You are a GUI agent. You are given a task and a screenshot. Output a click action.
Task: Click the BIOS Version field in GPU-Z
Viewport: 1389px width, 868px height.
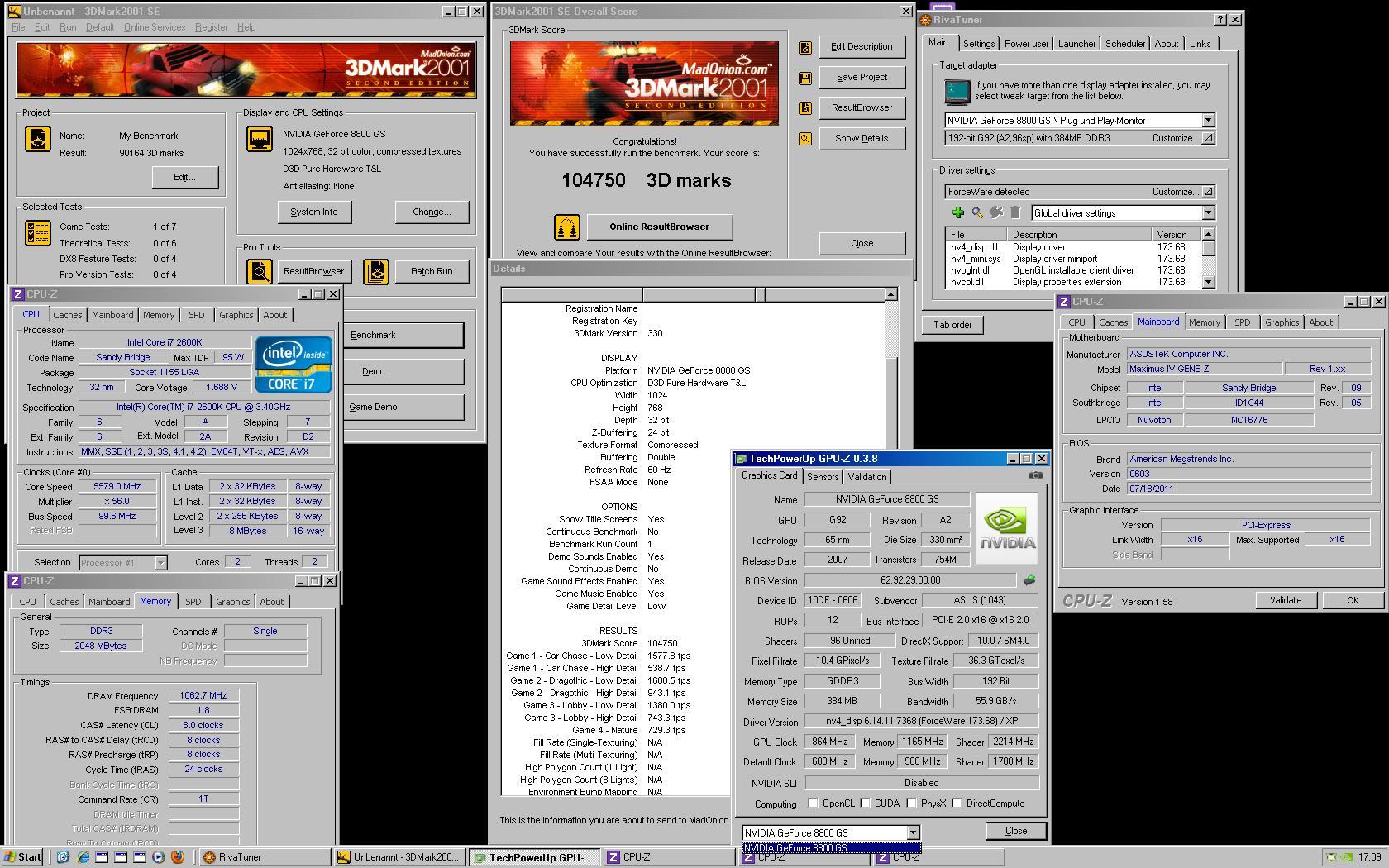click(x=910, y=580)
